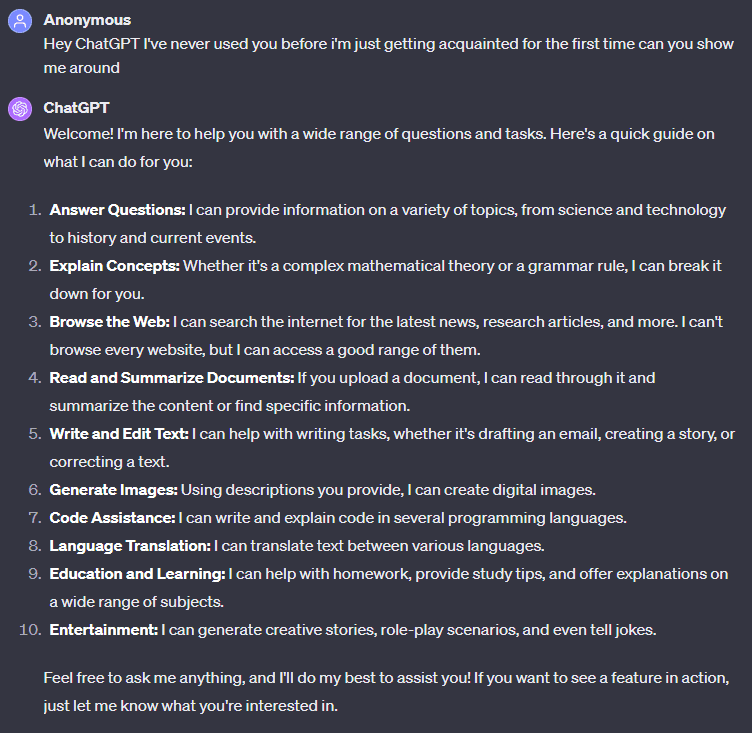Click list number 1 marker

(35, 210)
